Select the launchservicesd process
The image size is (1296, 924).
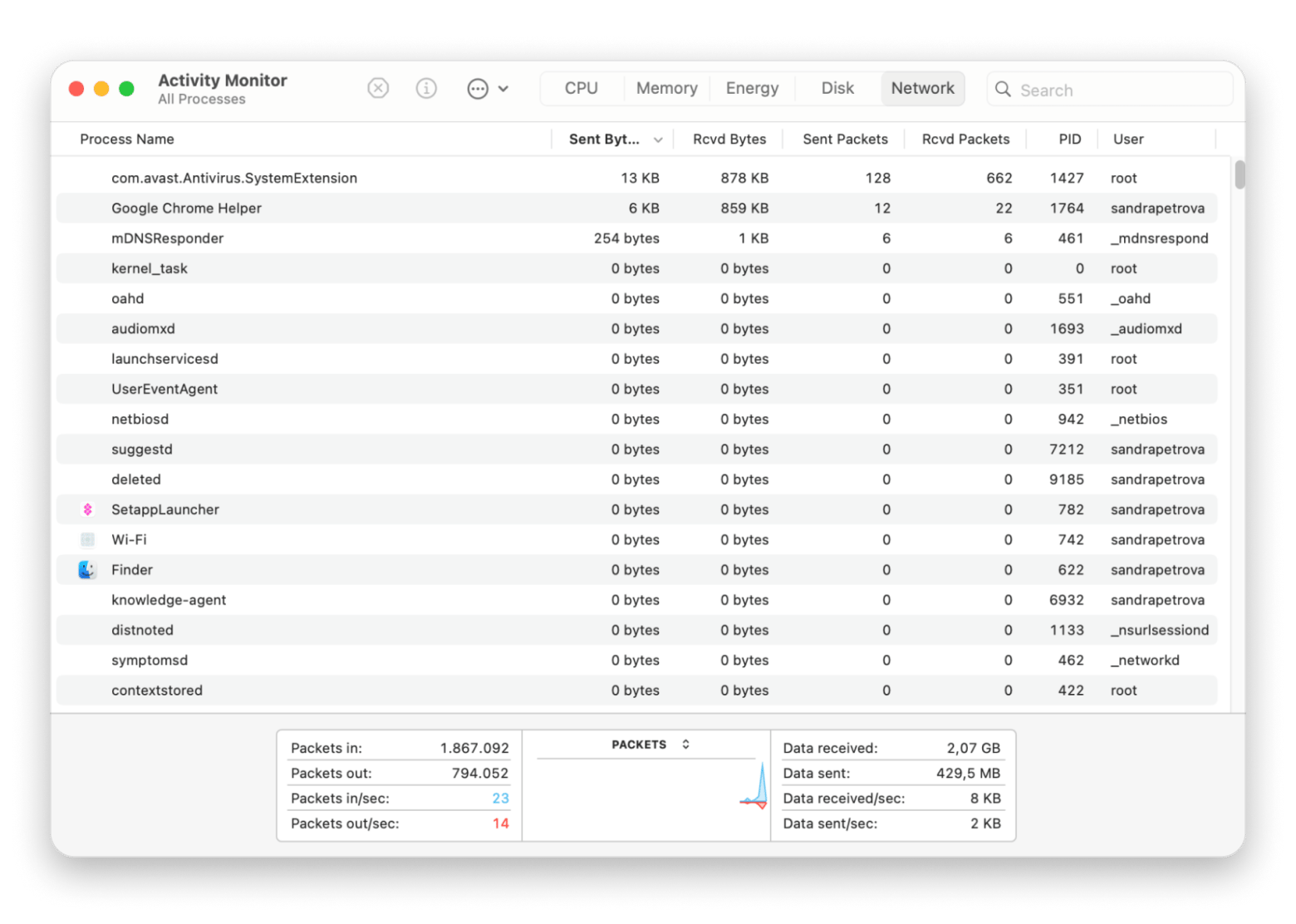tap(636, 359)
